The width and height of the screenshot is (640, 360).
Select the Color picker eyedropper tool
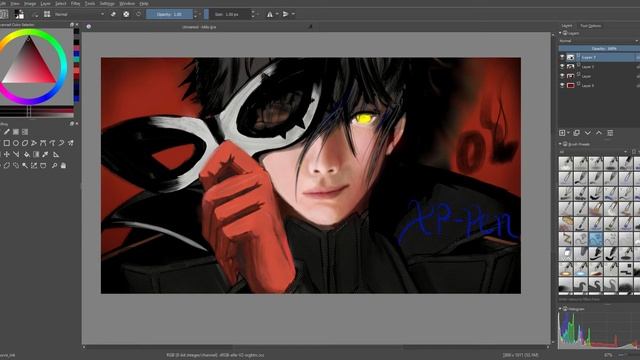45,154
